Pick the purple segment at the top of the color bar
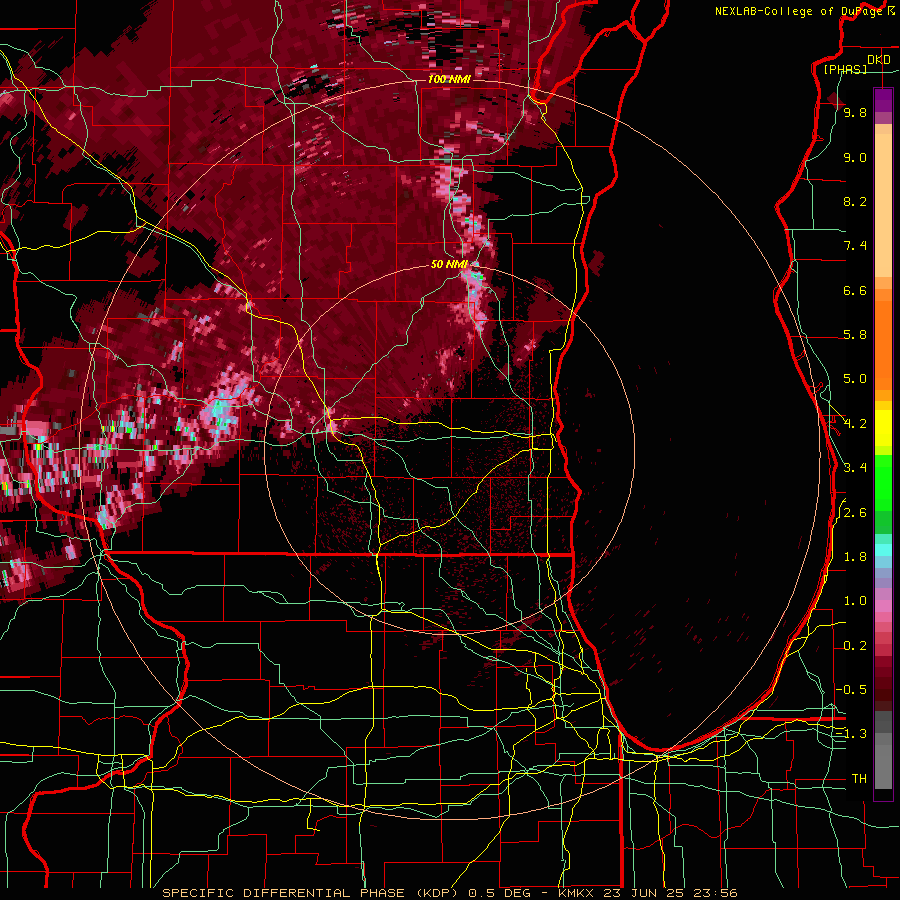Screen dimensions: 900x900 883,100
